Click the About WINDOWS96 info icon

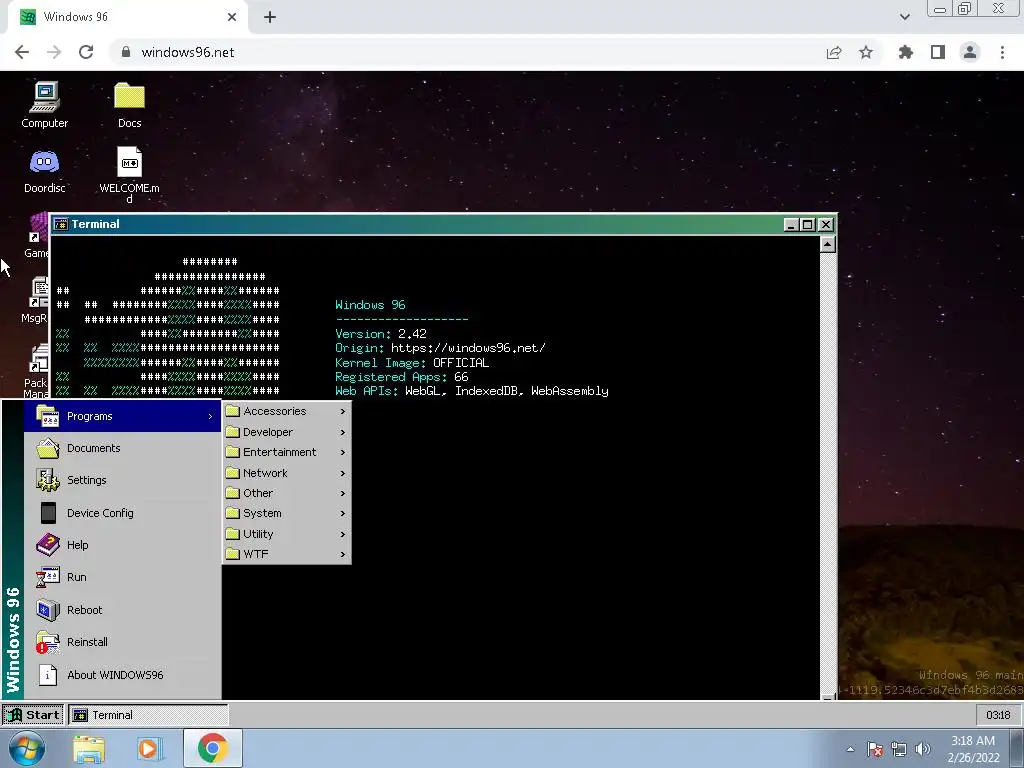(x=48, y=675)
